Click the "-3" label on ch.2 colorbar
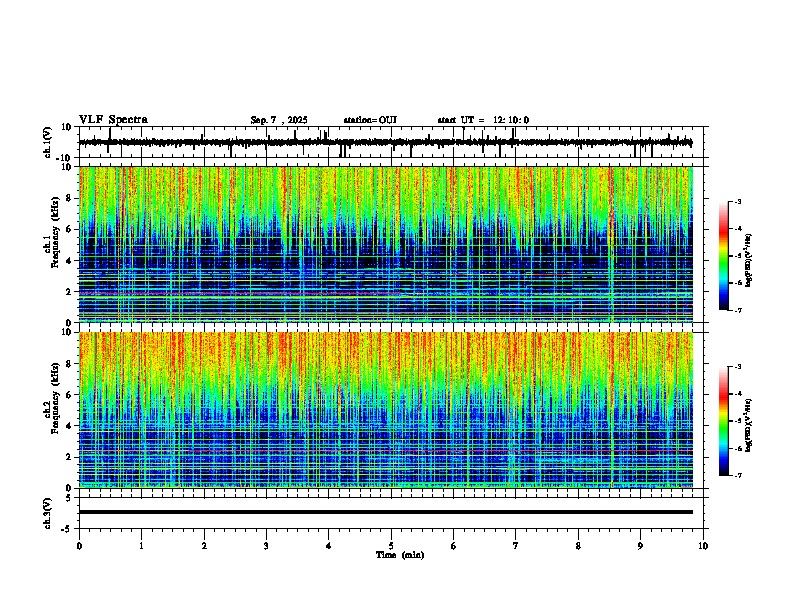 pyautogui.click(x=737, y=367)
